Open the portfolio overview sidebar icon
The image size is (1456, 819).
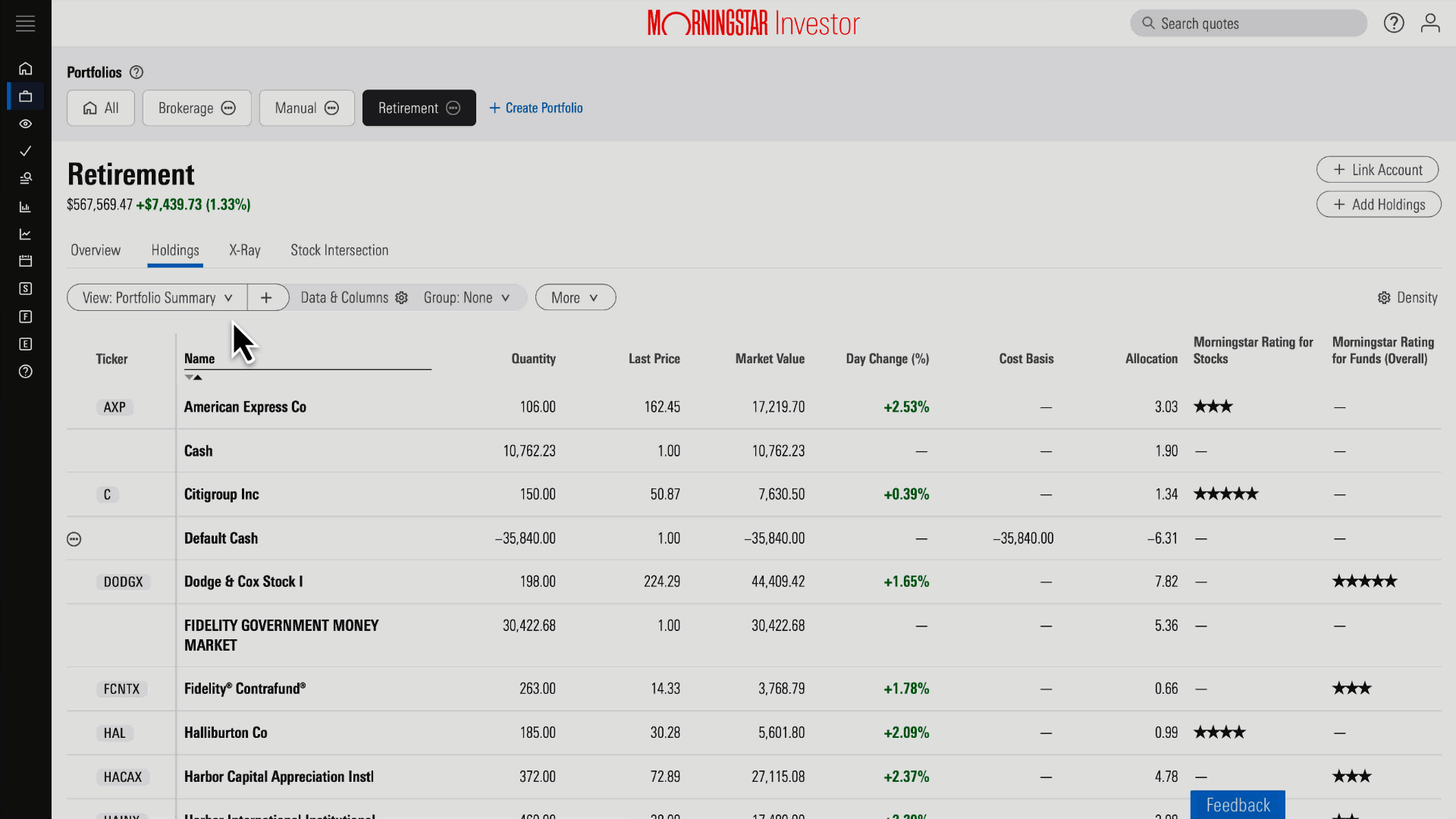(26, 96)
